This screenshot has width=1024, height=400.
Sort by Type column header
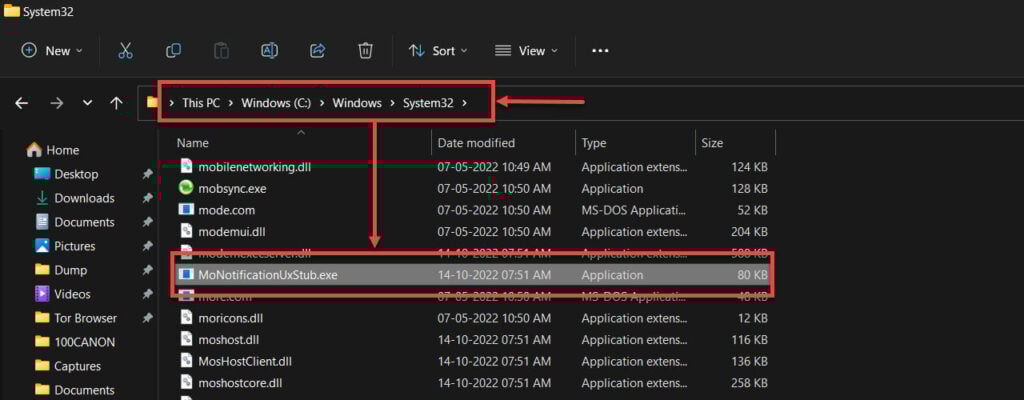594,142
